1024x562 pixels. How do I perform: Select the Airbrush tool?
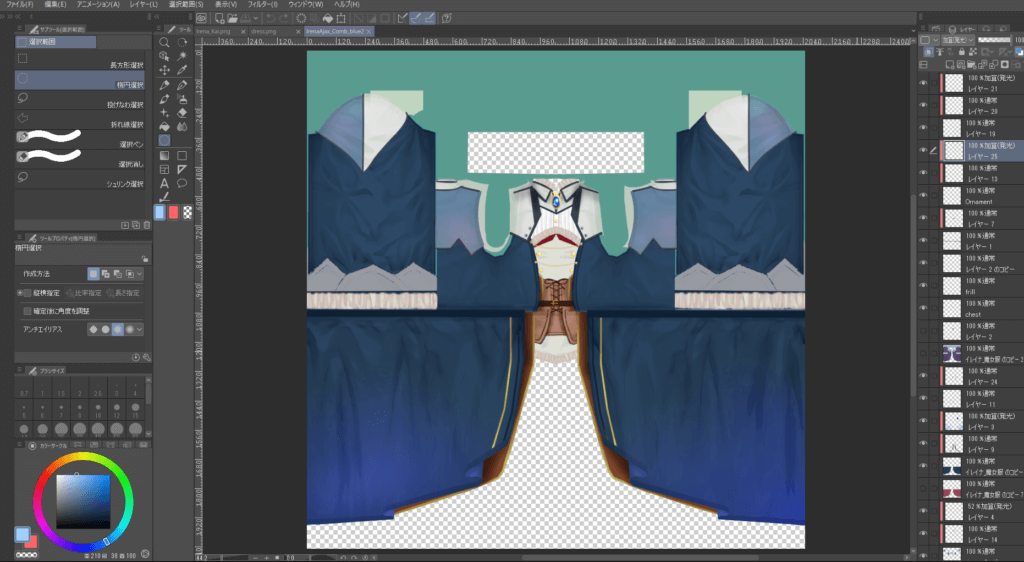tap(182, 99)
